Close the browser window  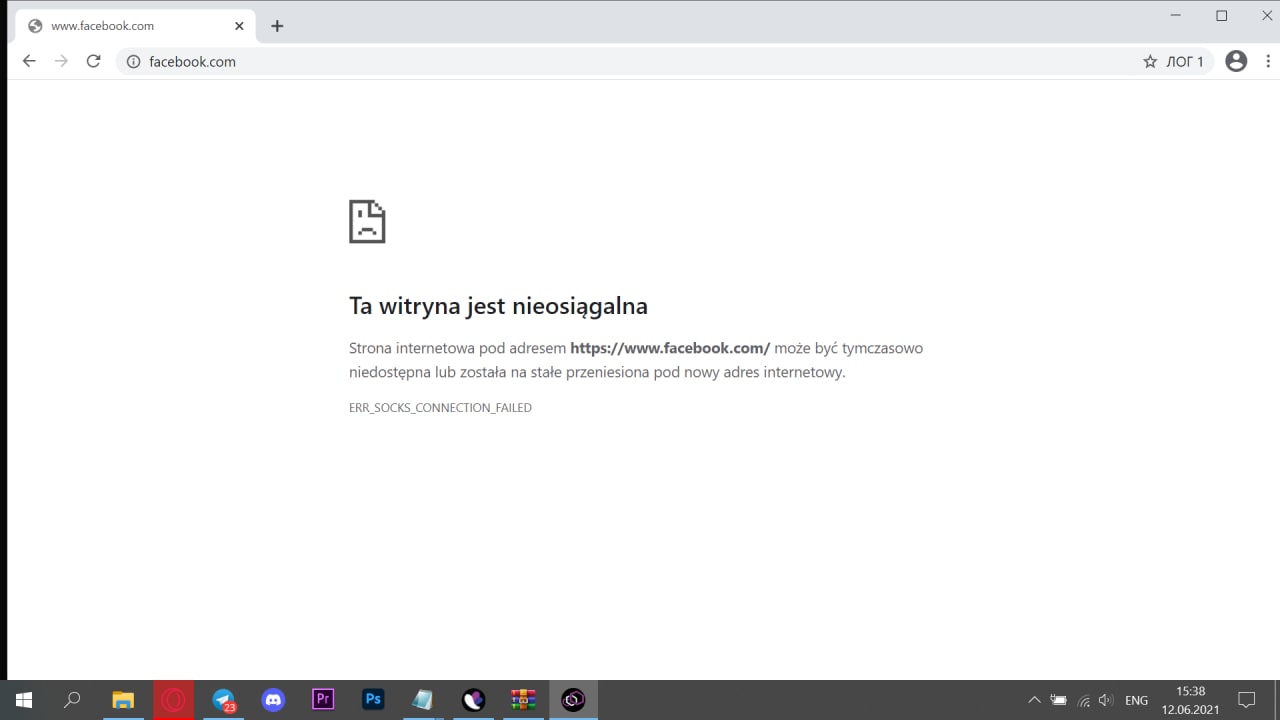tap(1266, 15)
